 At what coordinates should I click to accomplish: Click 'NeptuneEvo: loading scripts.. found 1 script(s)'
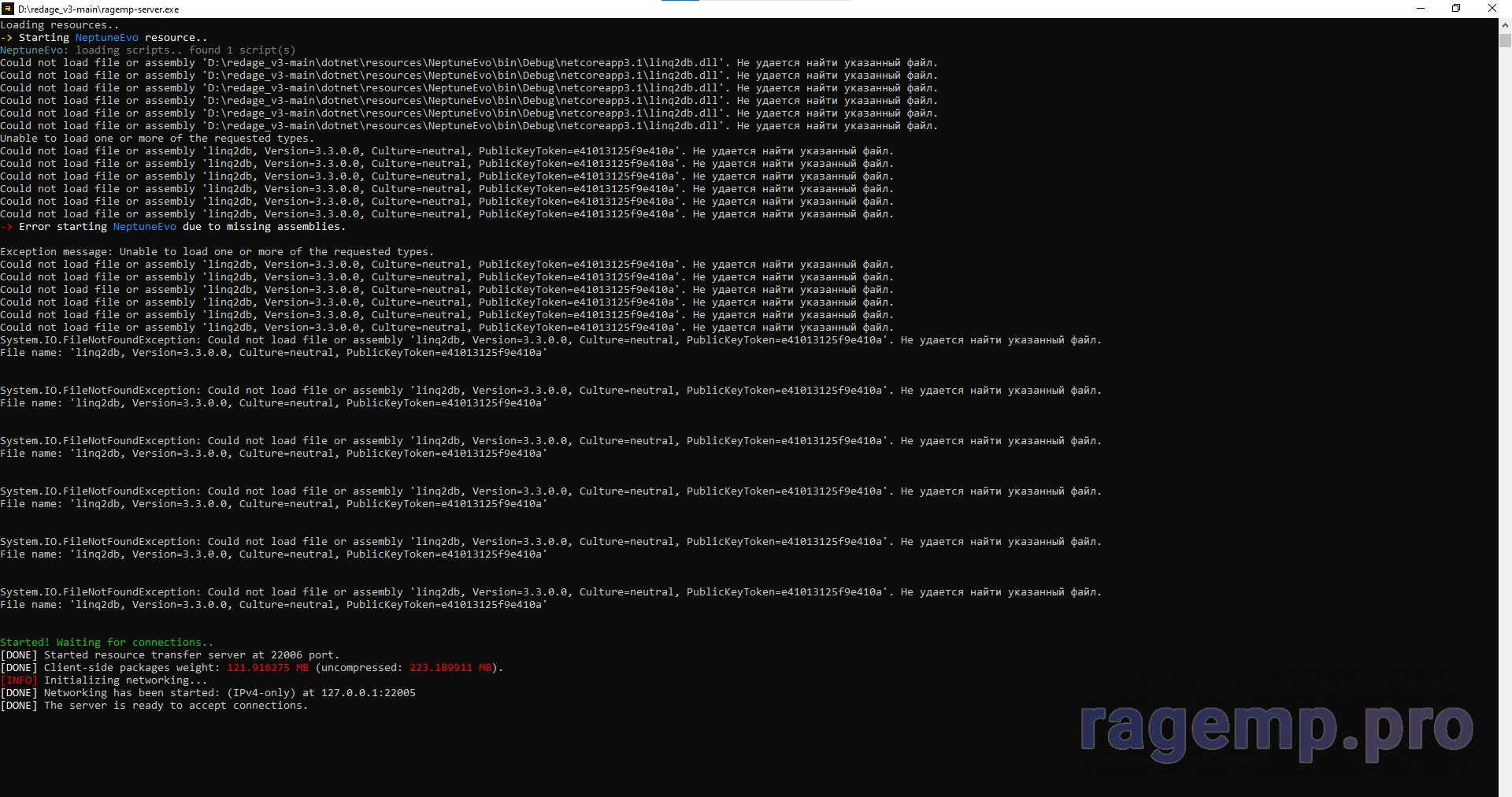[148, 50]
